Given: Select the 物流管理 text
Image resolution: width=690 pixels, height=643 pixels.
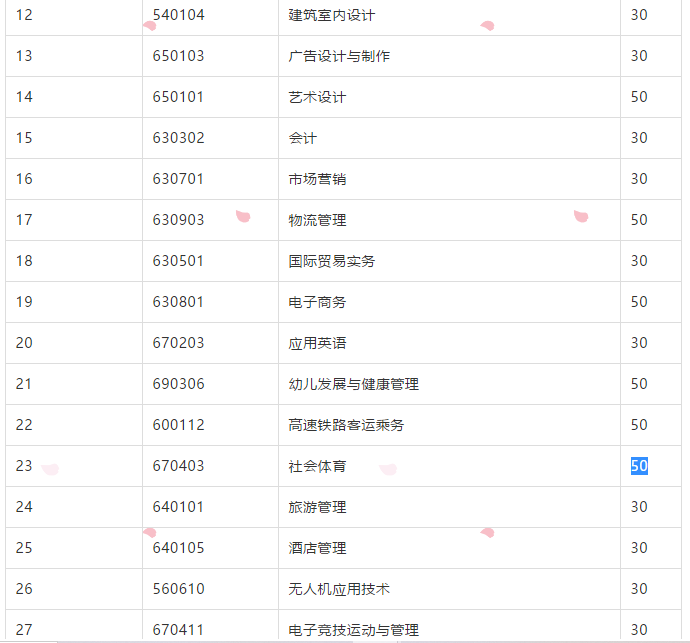Looking at the screenshot, I should click(x=317, y=220).
